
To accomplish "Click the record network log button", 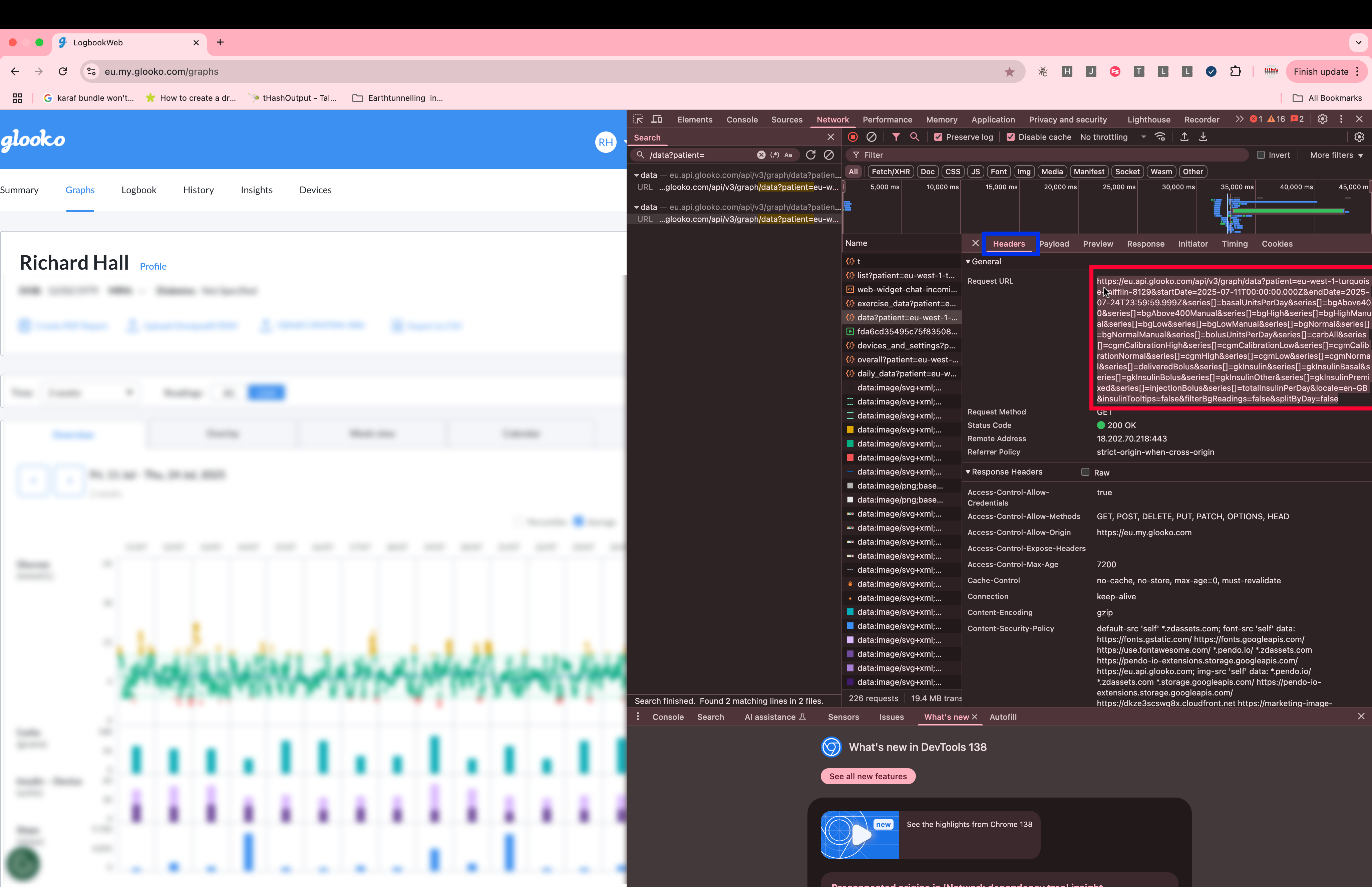I will [853, 137].
